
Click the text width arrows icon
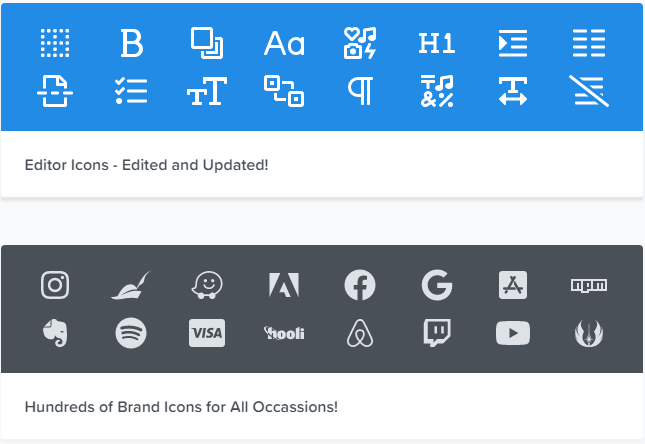[513, 91]
